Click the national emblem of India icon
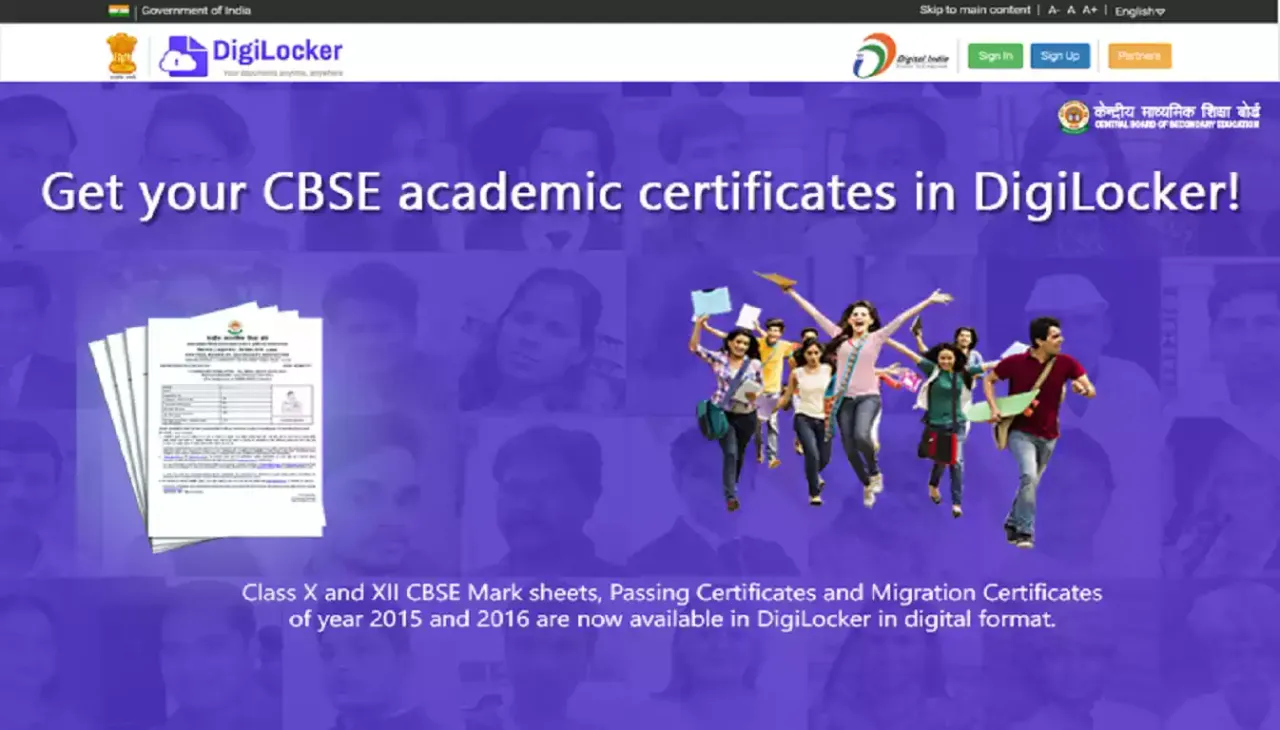The height and width of the screenshot is (730, 1280). point(122,55)
